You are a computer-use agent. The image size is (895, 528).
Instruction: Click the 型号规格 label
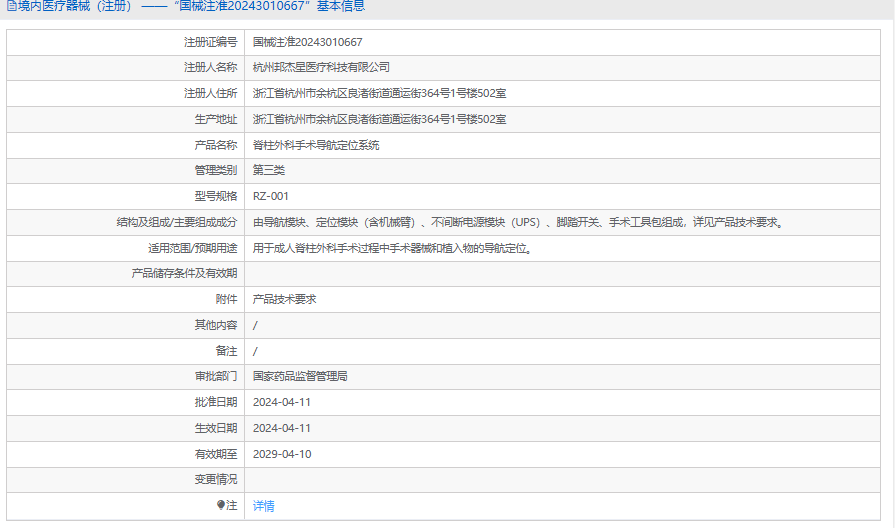click(216, 196)
